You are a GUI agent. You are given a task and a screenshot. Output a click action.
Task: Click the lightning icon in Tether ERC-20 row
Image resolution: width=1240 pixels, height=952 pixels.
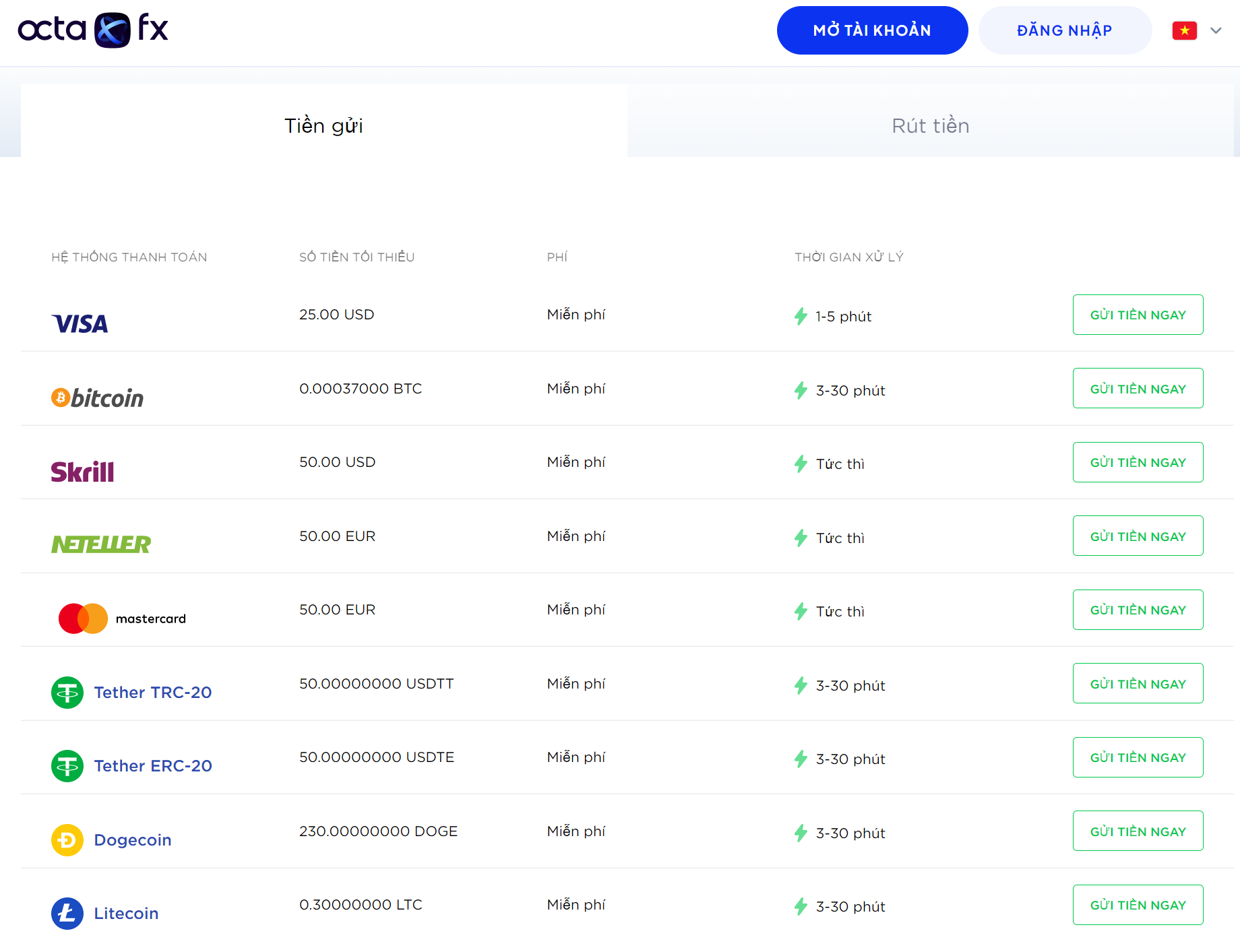[801, 759]
